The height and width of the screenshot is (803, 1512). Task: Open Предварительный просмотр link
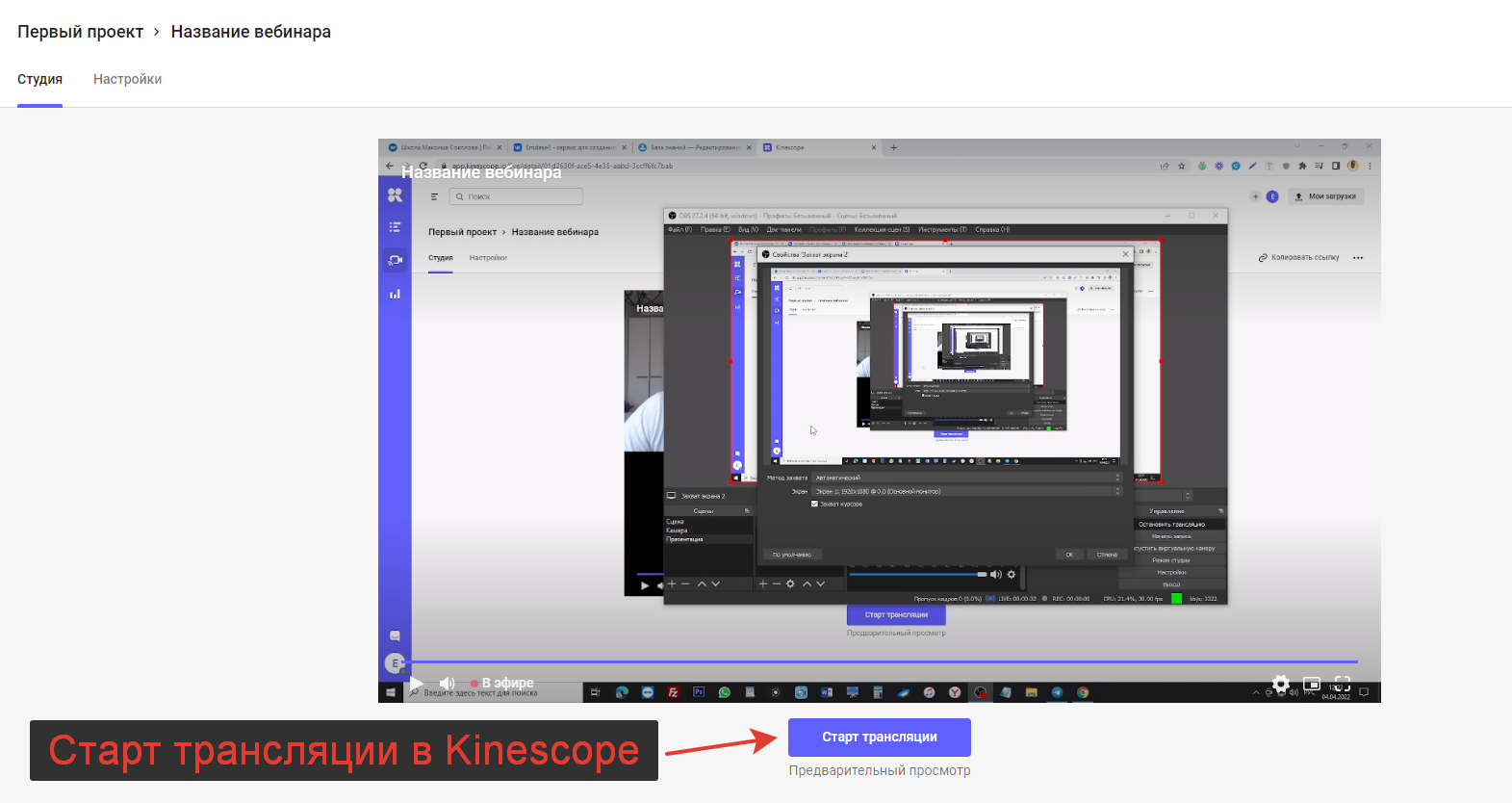(x=880, y=770)
